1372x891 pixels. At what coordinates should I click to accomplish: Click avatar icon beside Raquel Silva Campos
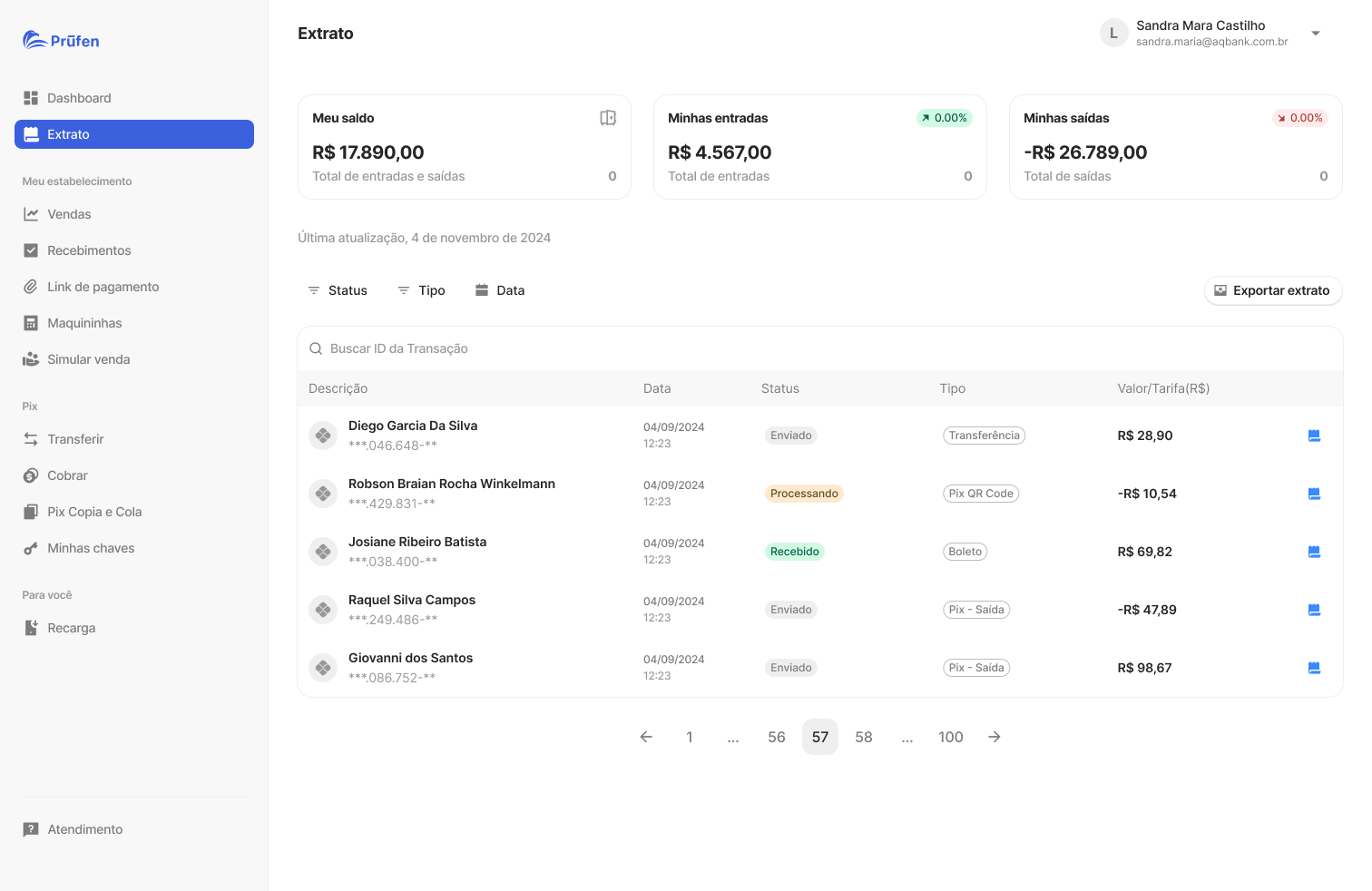323,610
